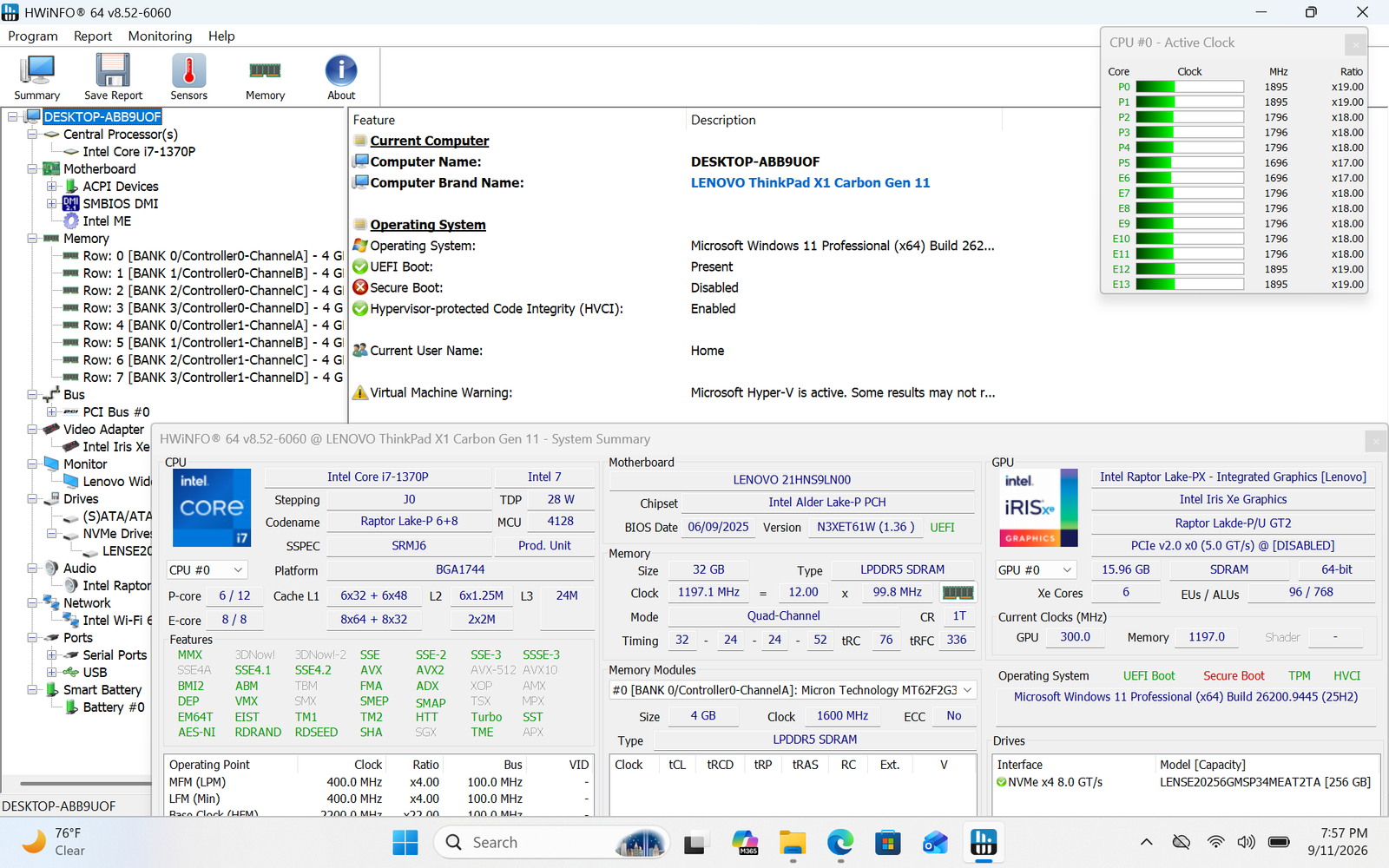Open HWiNFO icon in the taskbar

pos(983,842)
